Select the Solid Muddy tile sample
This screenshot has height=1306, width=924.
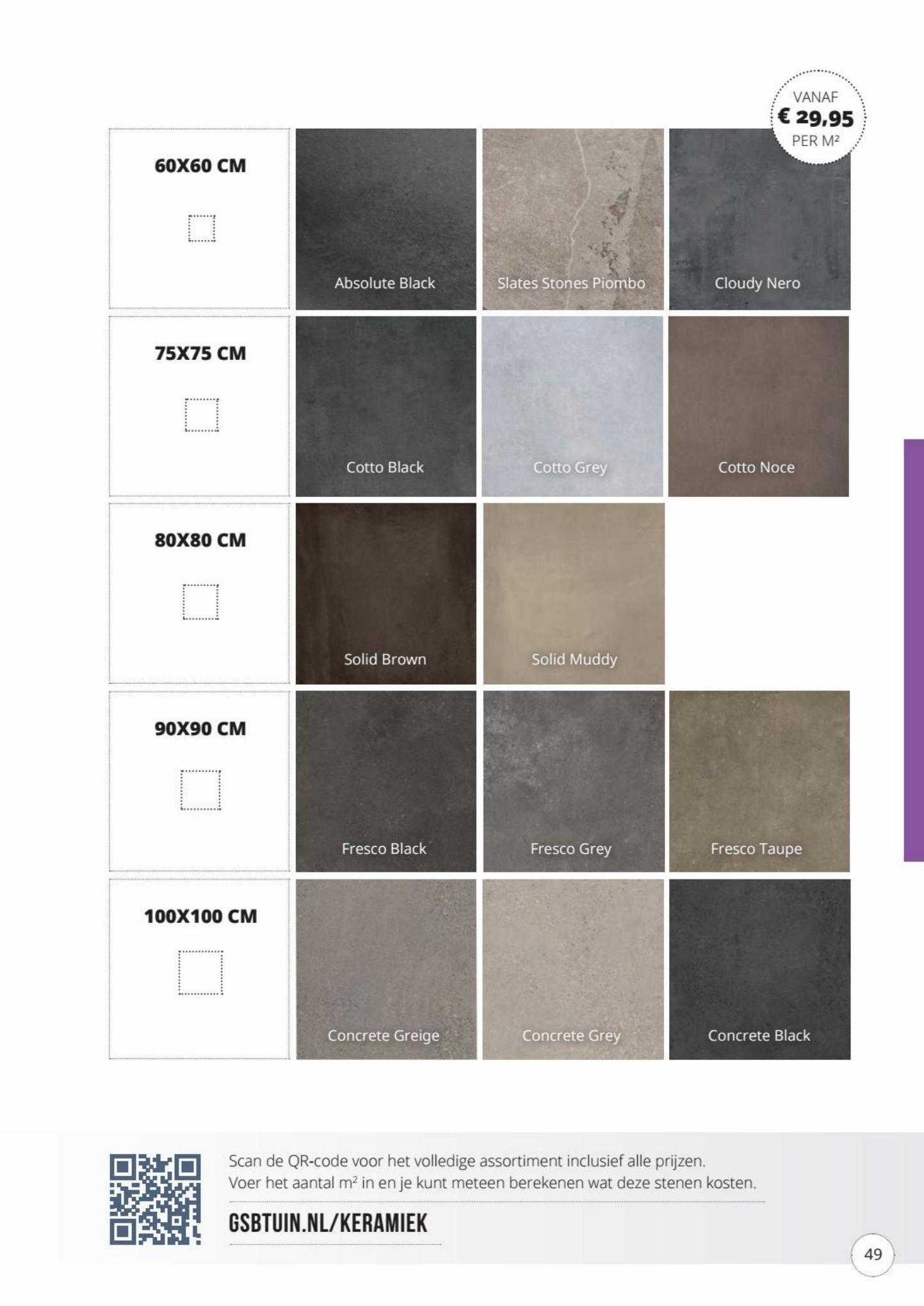click(x=574, y=594)
